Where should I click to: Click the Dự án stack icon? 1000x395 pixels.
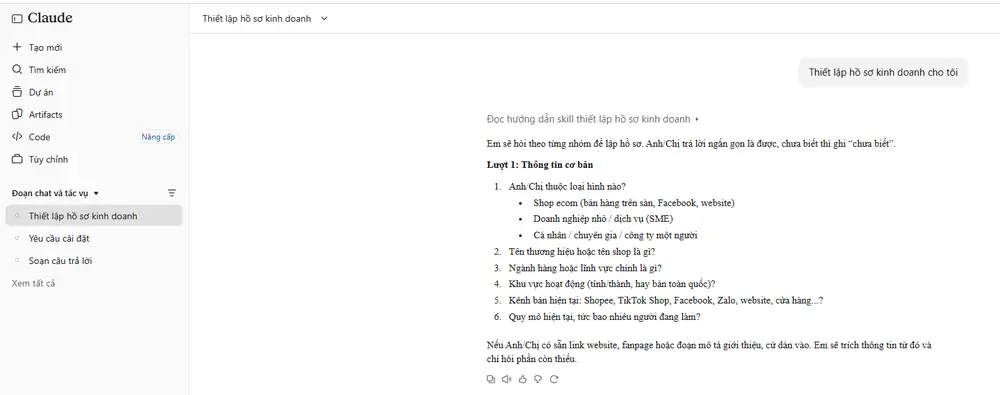click(17, 92)
